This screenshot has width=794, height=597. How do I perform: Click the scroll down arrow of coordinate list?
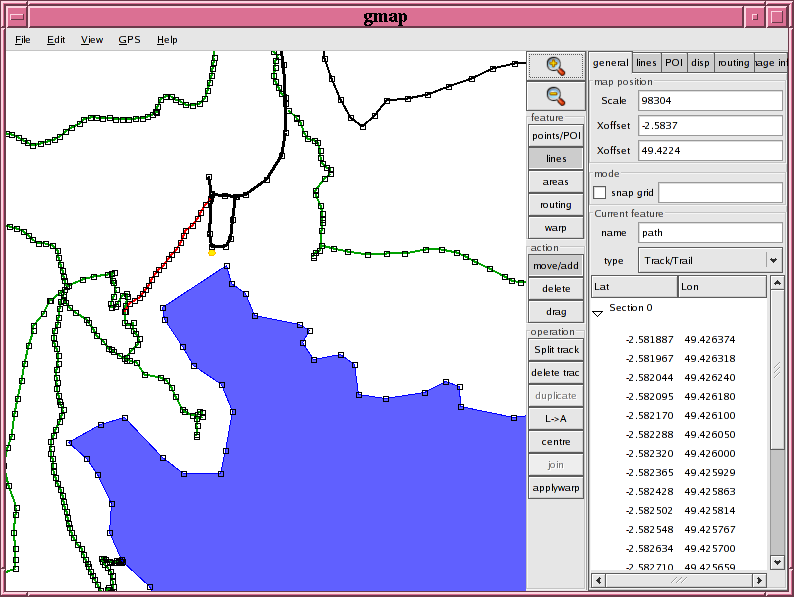pyautogui.click(x=777, y=564)
